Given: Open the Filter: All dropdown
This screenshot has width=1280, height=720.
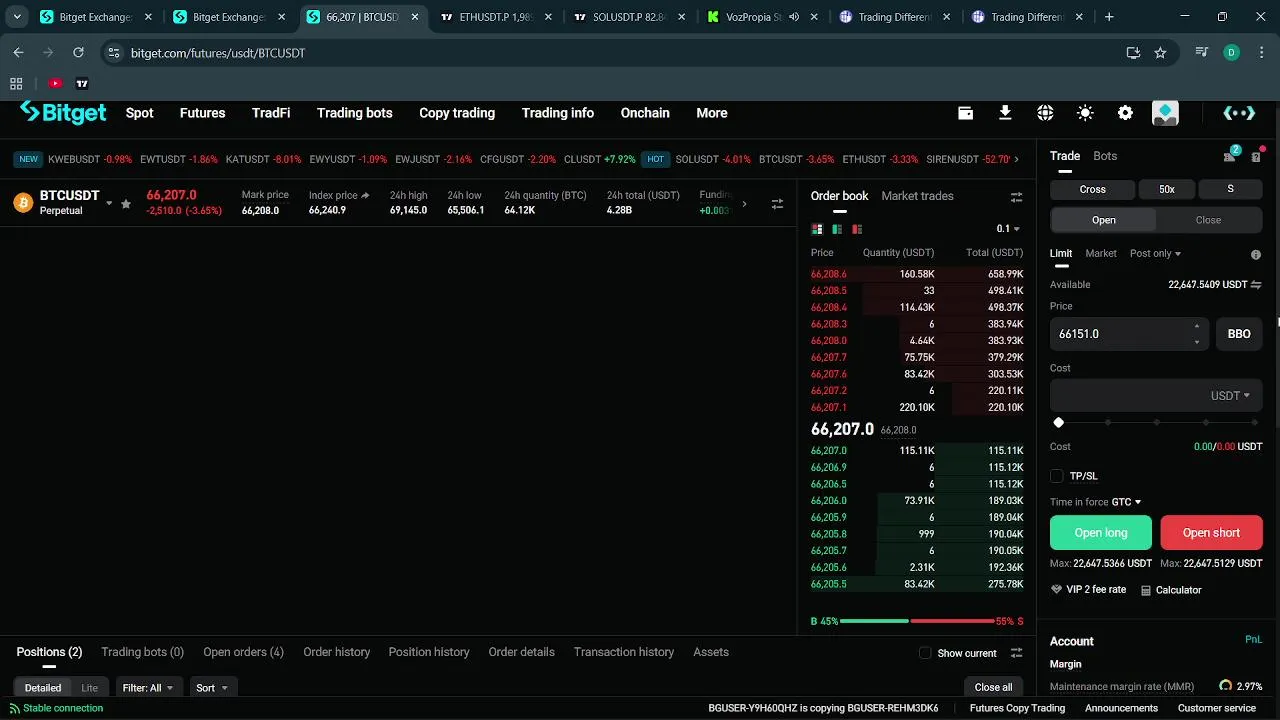Looking at the screenshot, I should [148, 688].
